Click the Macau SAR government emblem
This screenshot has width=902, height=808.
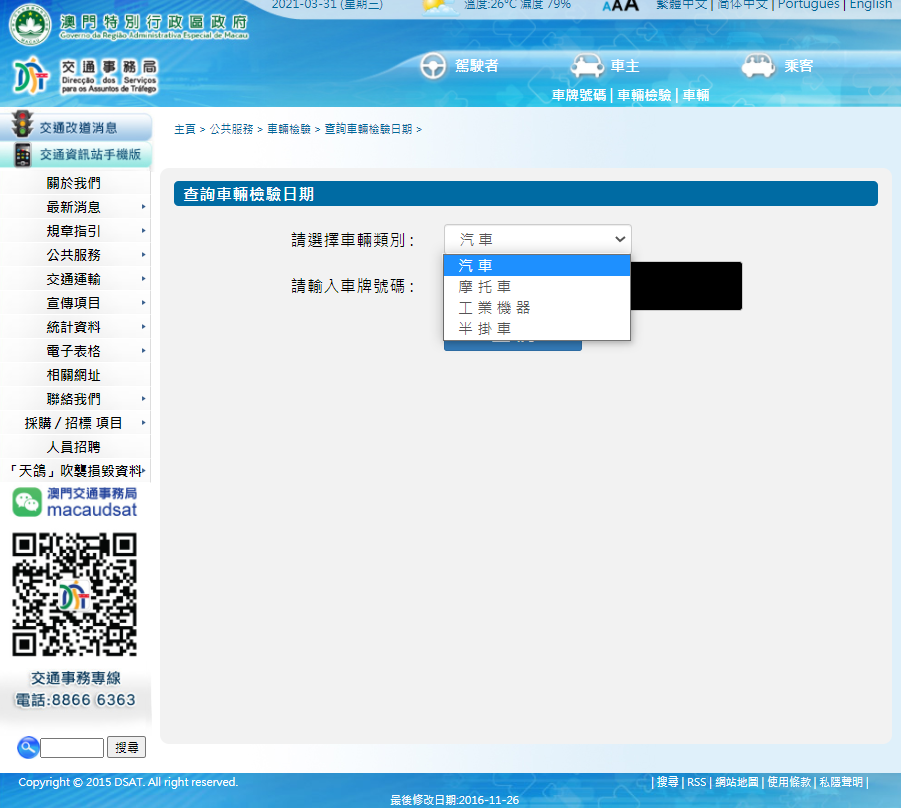(29, 24)
